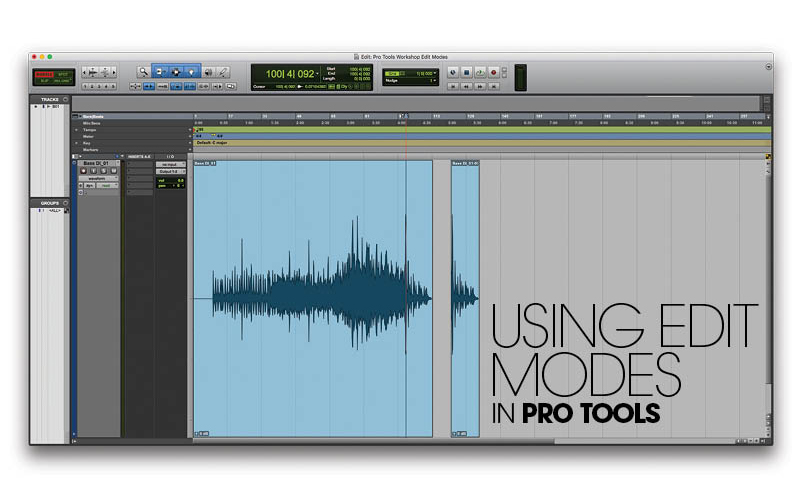Start playback with Play button
The image size is (800, 500).
(x=480, y=72)
